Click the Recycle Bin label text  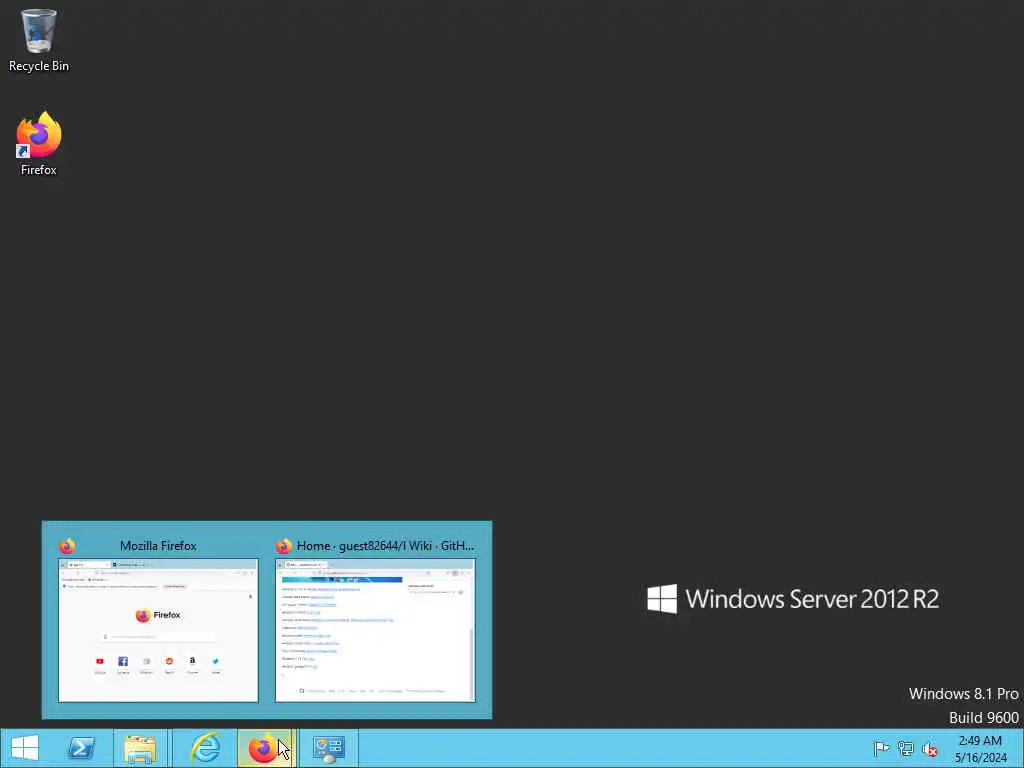(39, 66)
